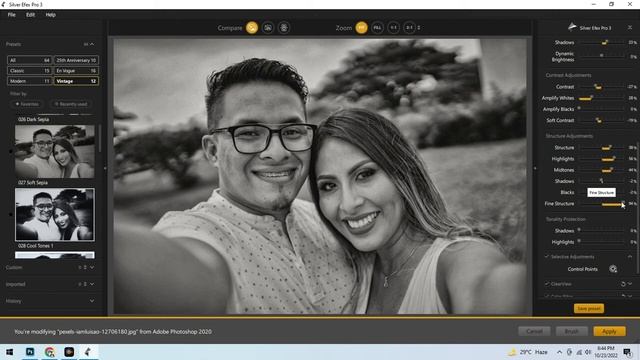Select the 25th Anniversary presets category
This screenshot has height=360, width=640.
coord(76,60)
